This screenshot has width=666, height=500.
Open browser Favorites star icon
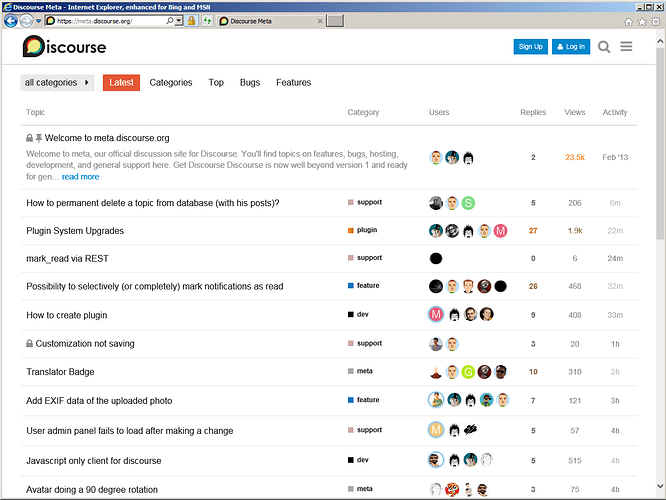click(x=642, y=22)
